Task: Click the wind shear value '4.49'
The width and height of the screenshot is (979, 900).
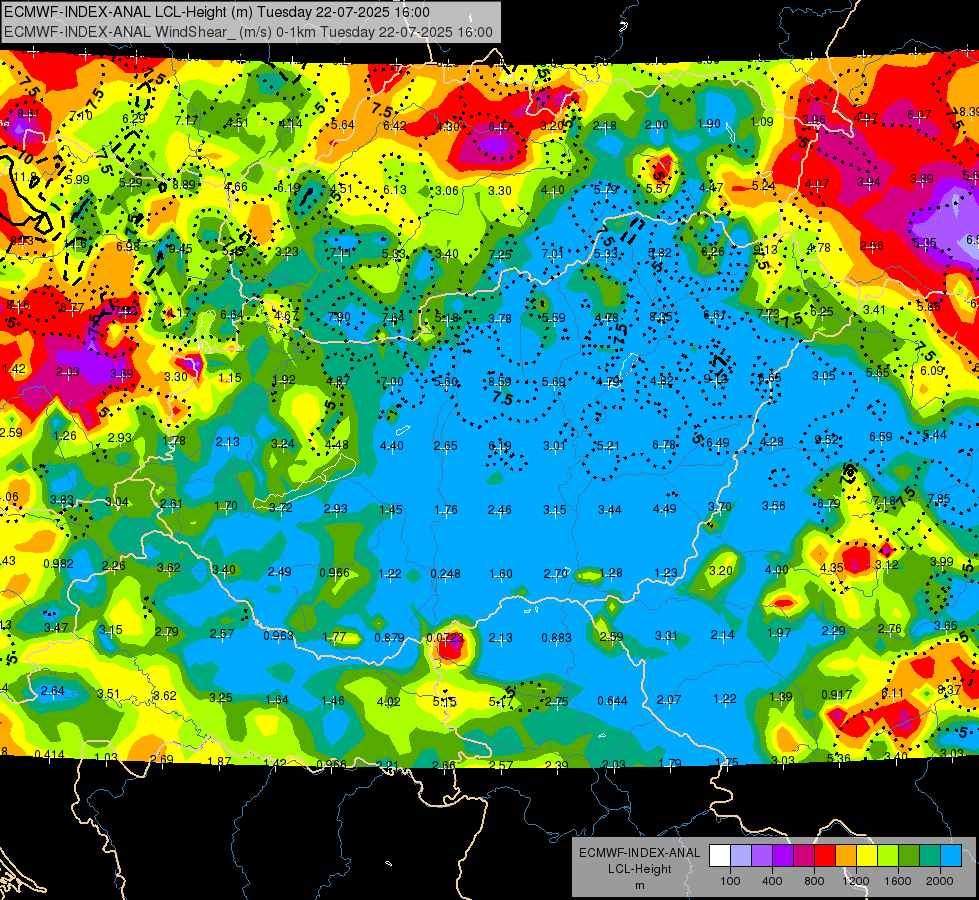Action: 664,508
